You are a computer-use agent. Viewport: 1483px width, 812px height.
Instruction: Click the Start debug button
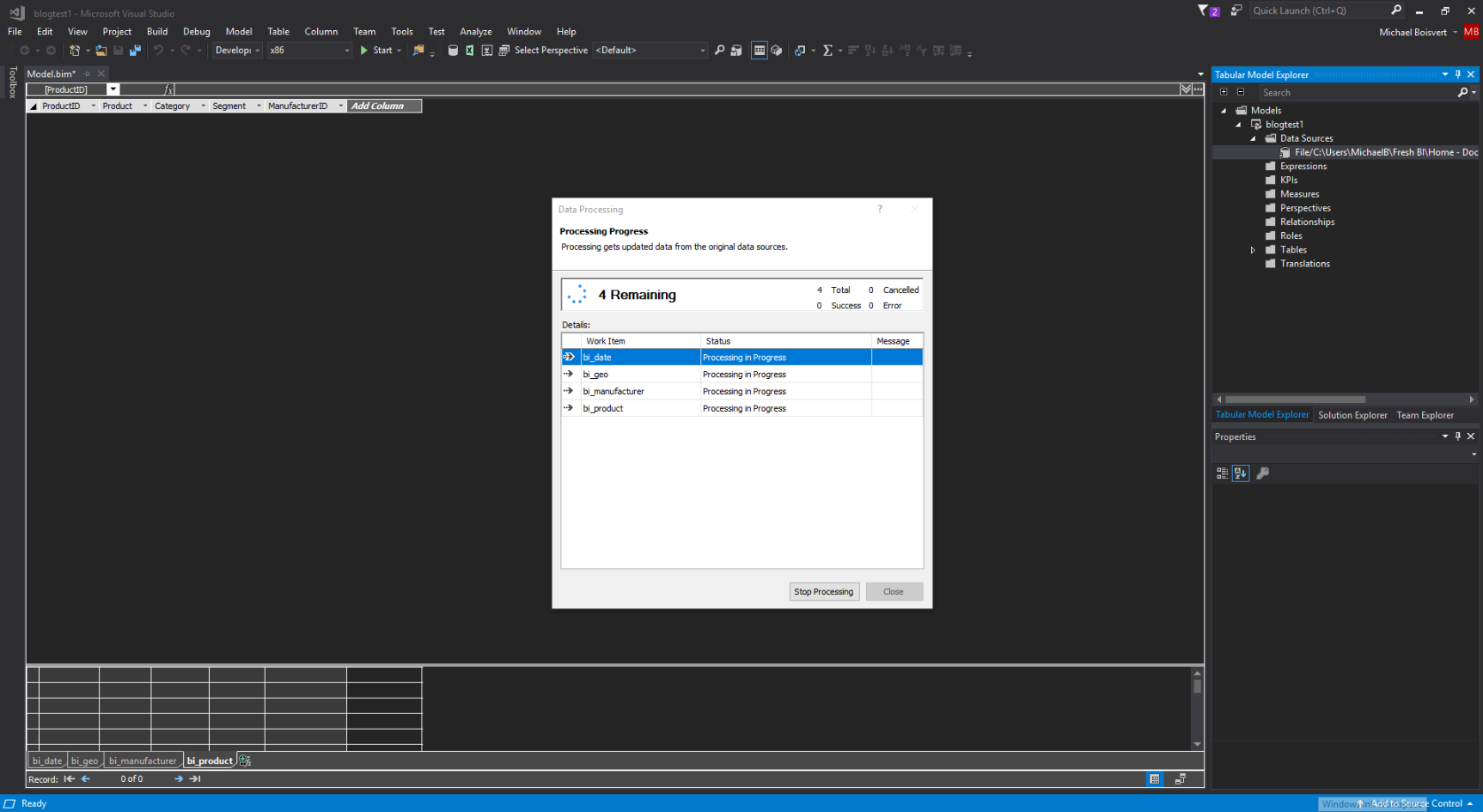pyautogui.click(x=376, y=51)
